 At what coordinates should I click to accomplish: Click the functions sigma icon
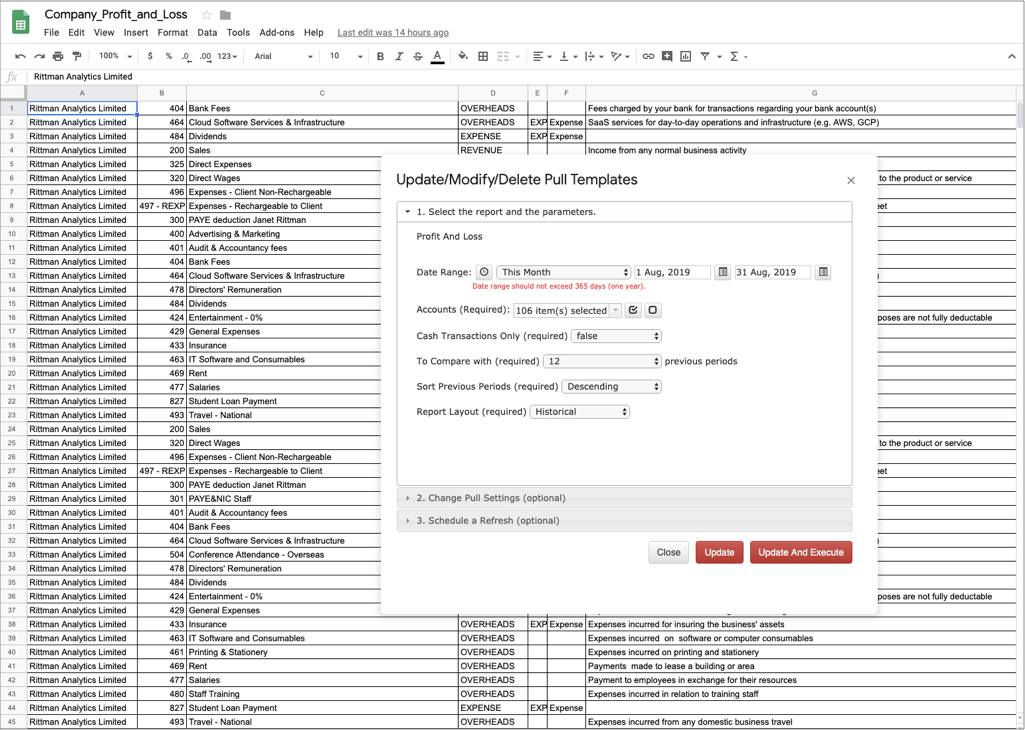point(733,57)
